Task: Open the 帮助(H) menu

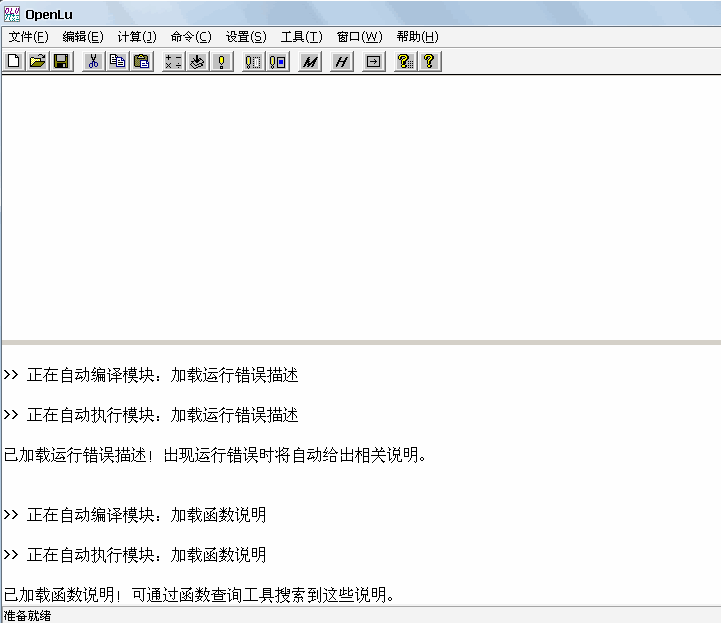Action: pos(417,37)
